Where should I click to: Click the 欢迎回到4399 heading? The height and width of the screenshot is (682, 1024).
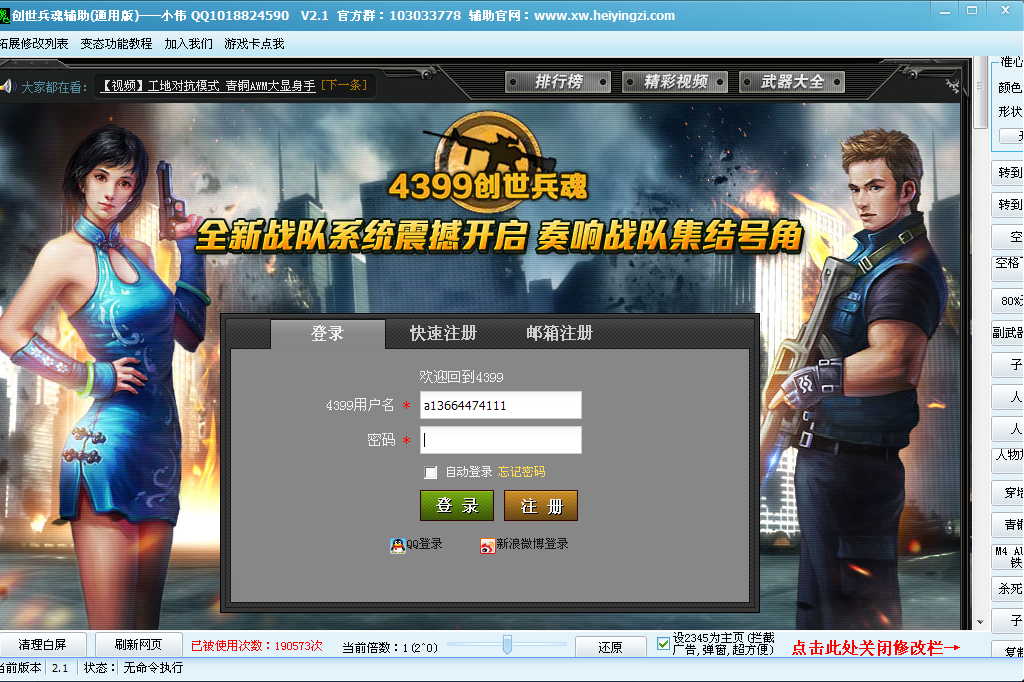point(461,377)
